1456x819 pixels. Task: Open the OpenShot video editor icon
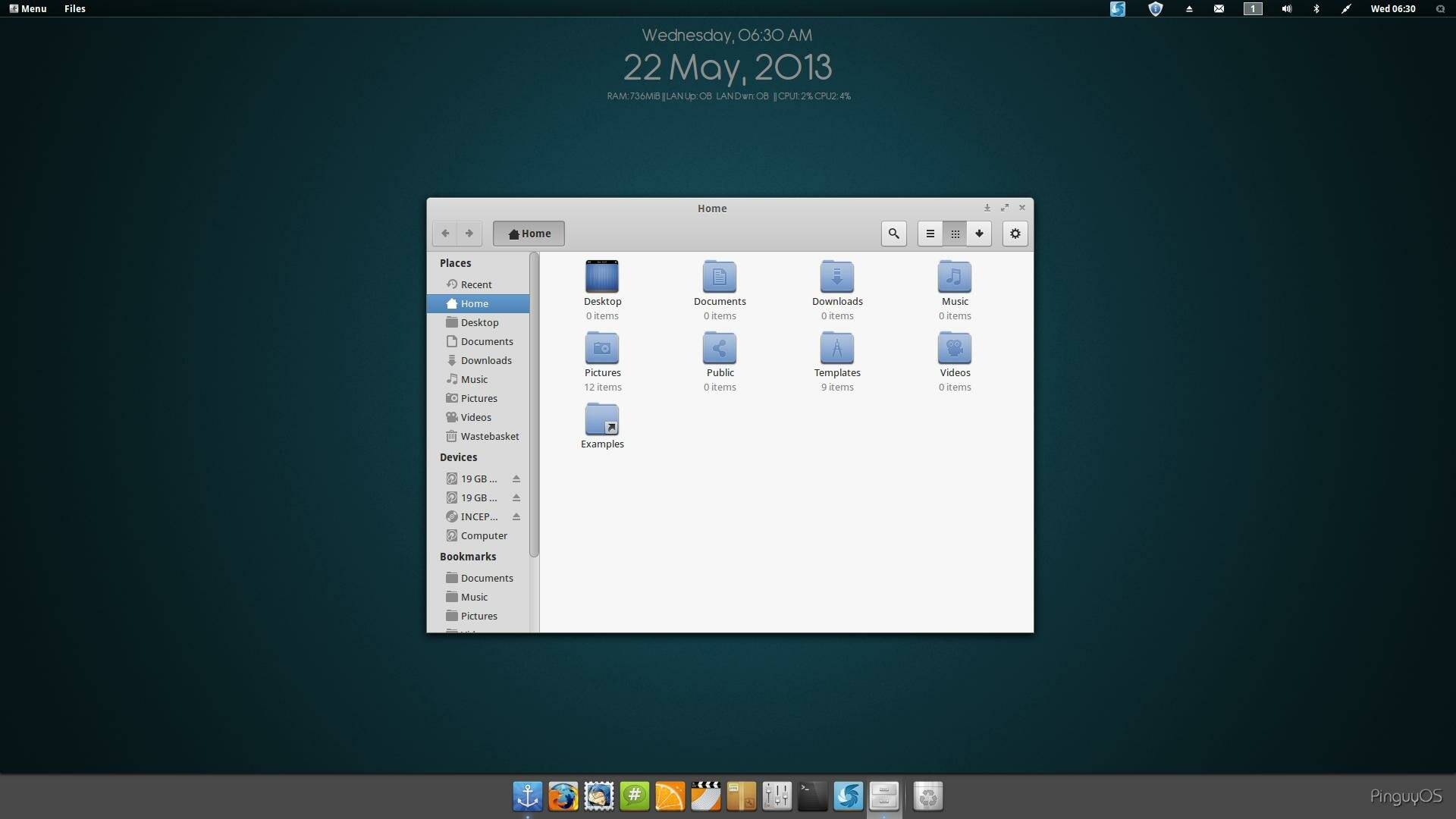[x=706, y=796]
